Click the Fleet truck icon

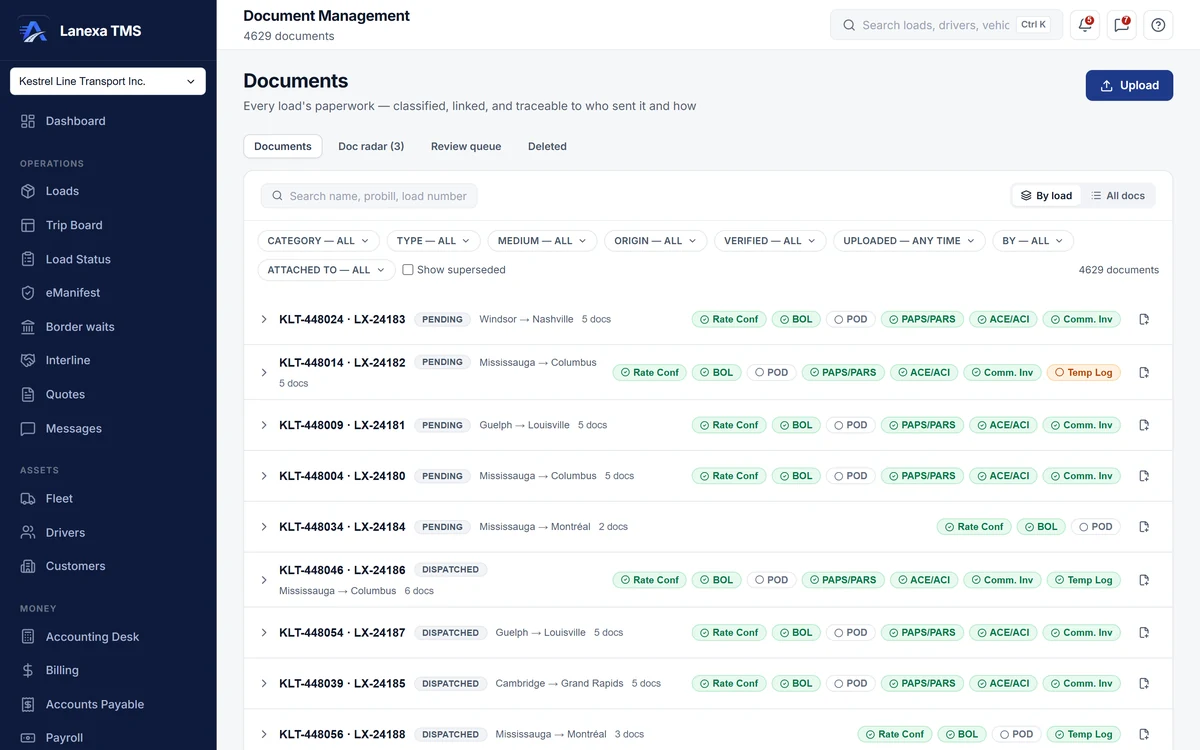[28, 498]
